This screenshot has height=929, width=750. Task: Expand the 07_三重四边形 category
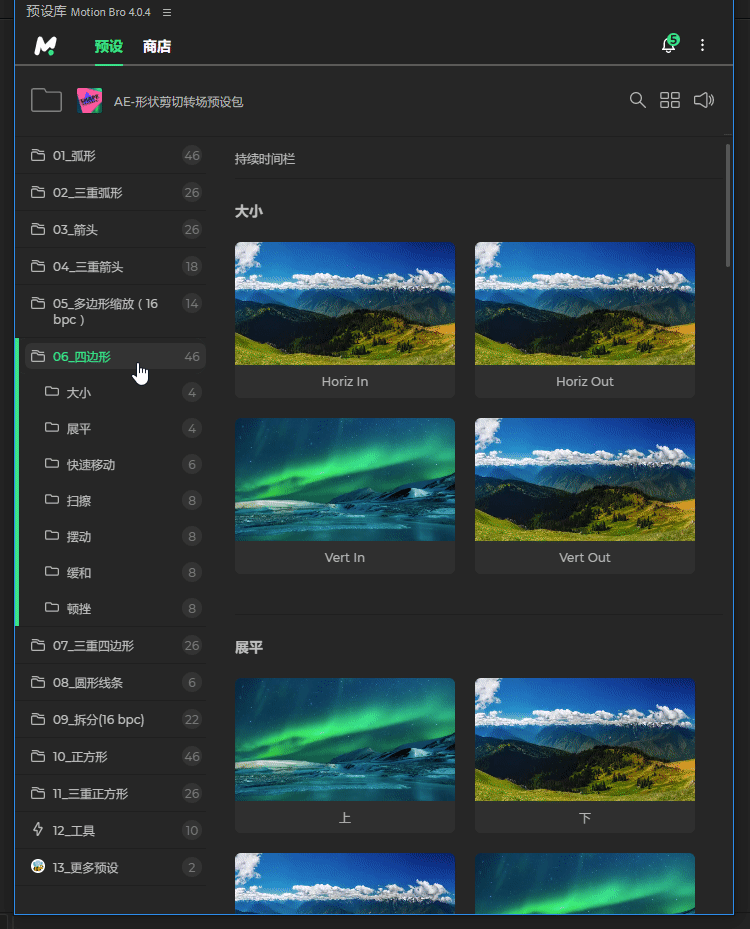point(111,645)
